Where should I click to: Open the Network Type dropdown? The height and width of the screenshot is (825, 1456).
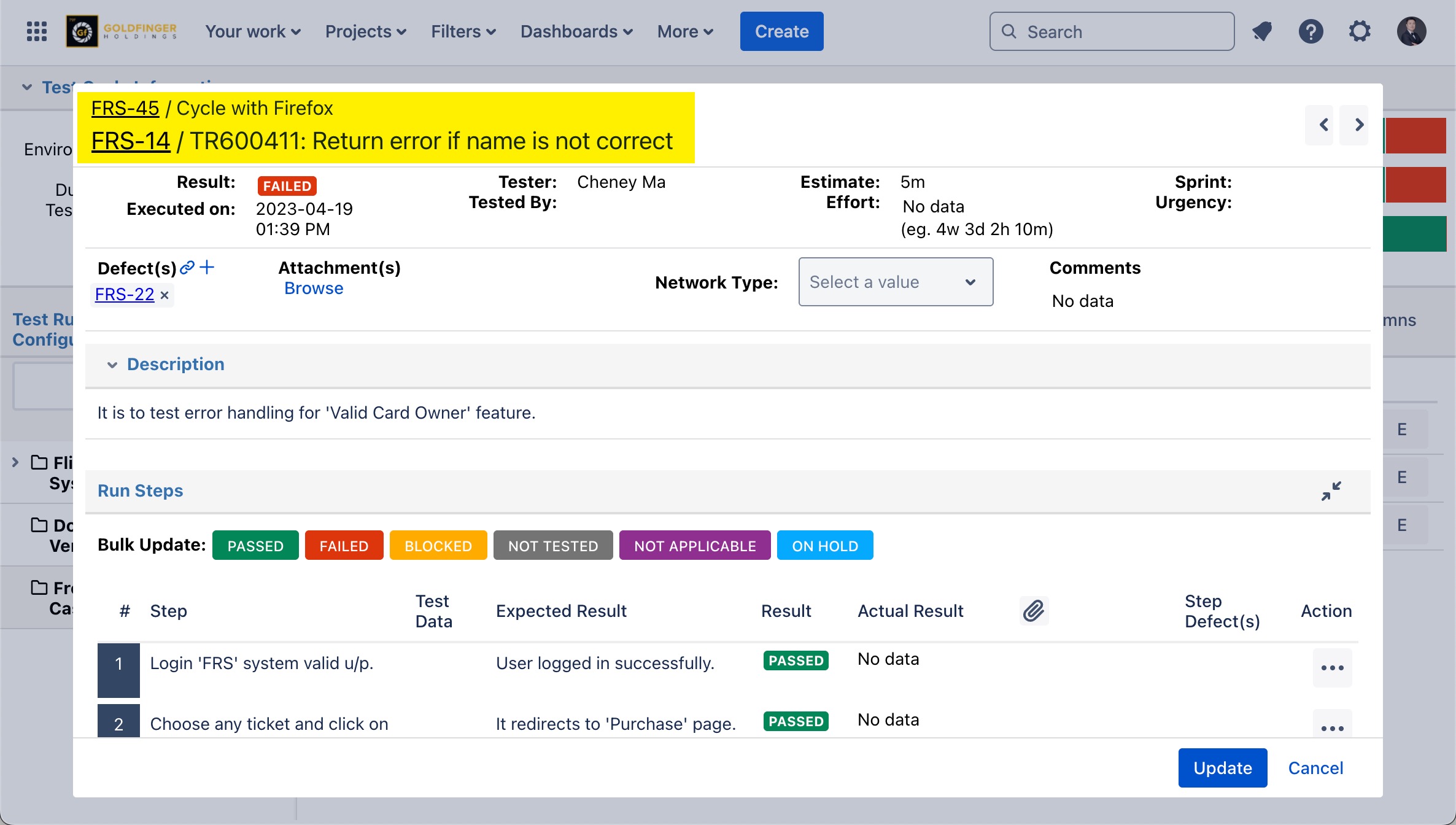[896, 282]
